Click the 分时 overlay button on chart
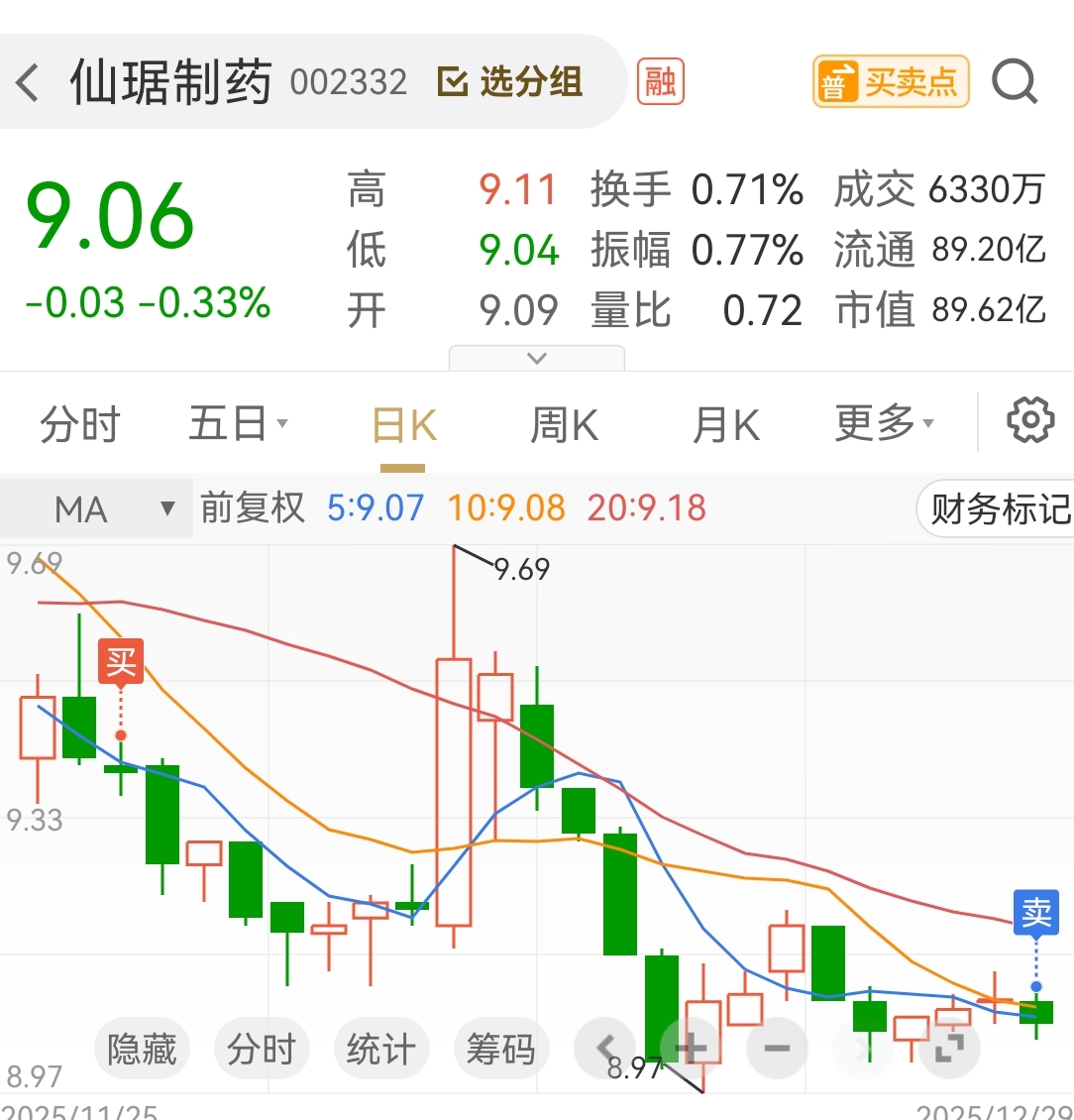 click(262, 1050)
